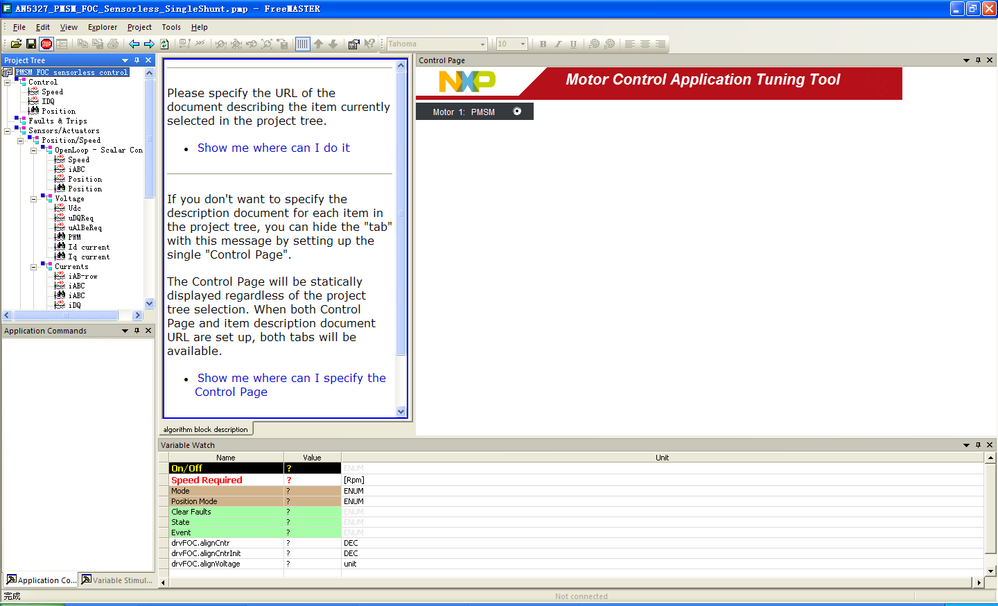The height and width of the screenshot is (606, 998).
Task: Select the iAB-row scope item
Action: coord(83,276)
